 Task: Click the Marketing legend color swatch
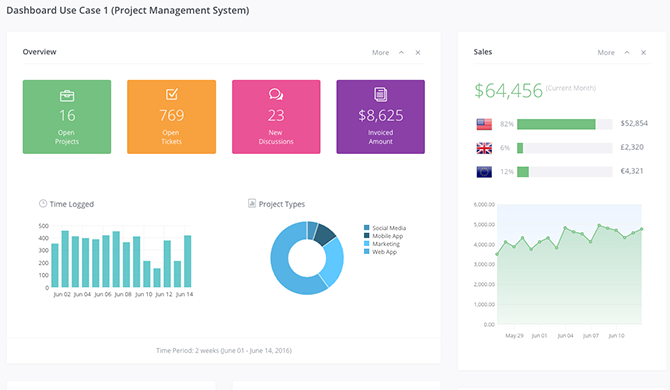(x=367, y=244)
